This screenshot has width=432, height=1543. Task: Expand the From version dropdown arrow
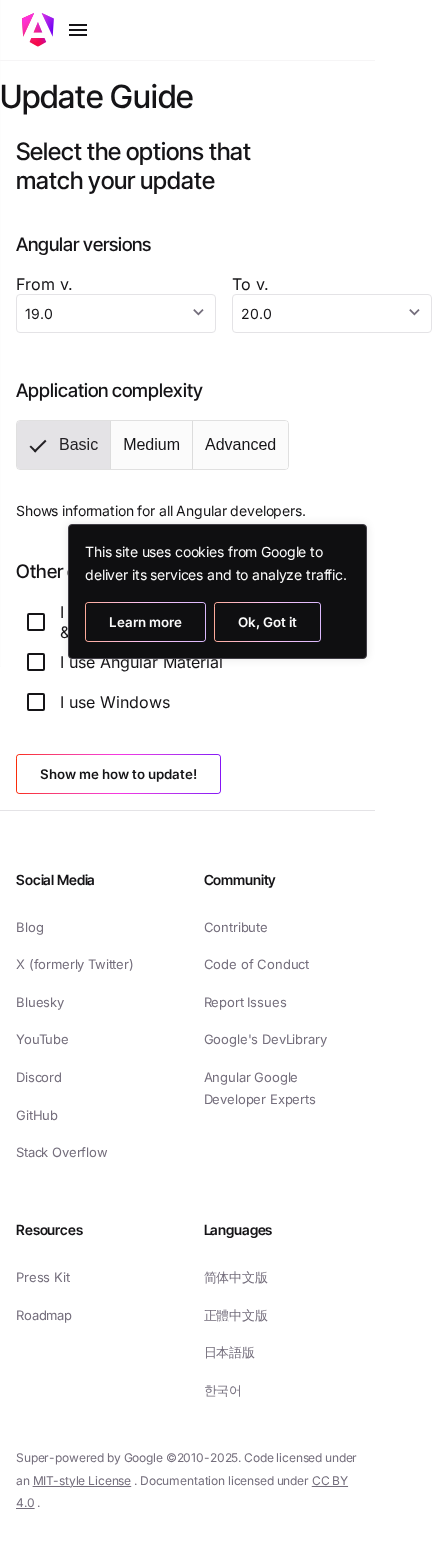(x=198, y=313)
